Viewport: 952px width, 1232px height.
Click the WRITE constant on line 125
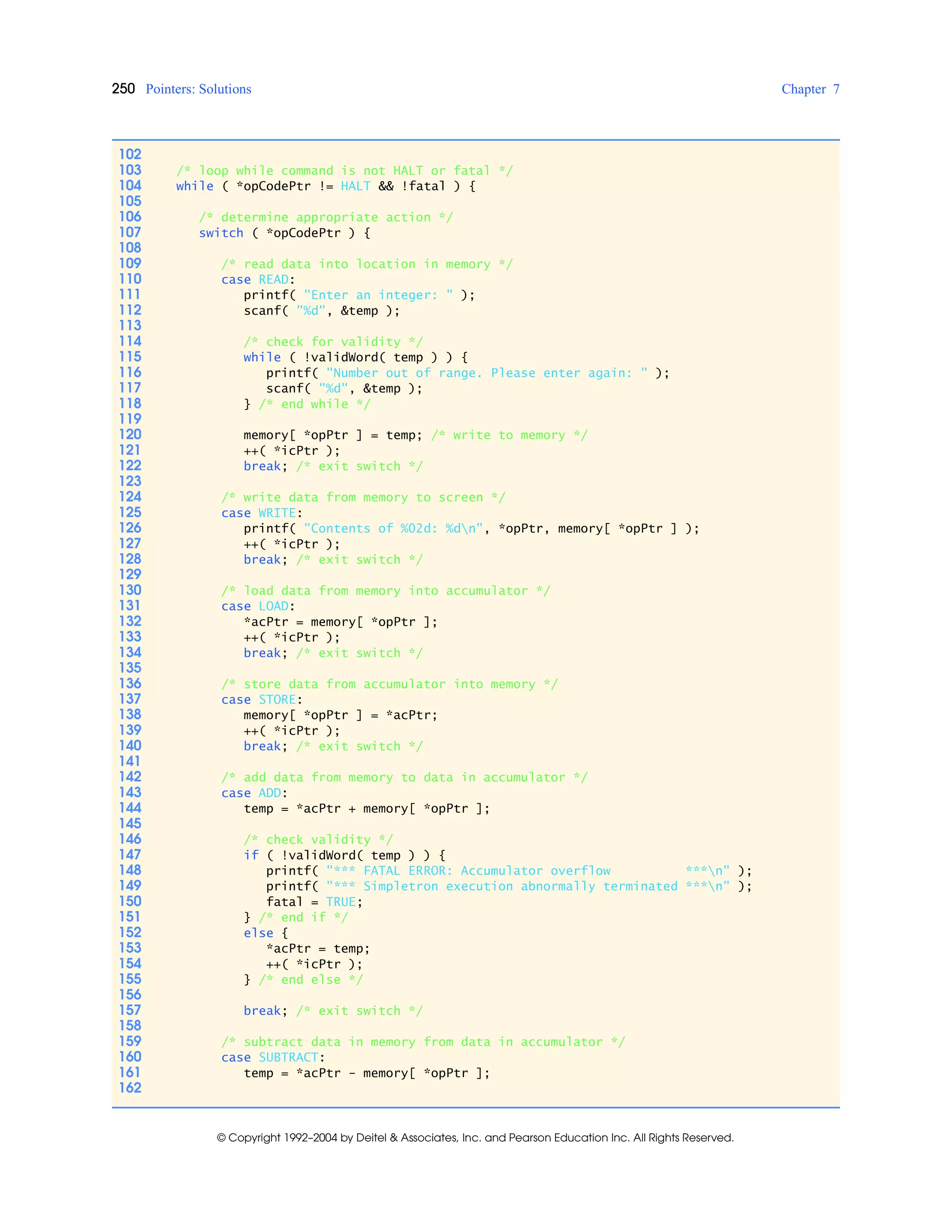pos(277,513)
